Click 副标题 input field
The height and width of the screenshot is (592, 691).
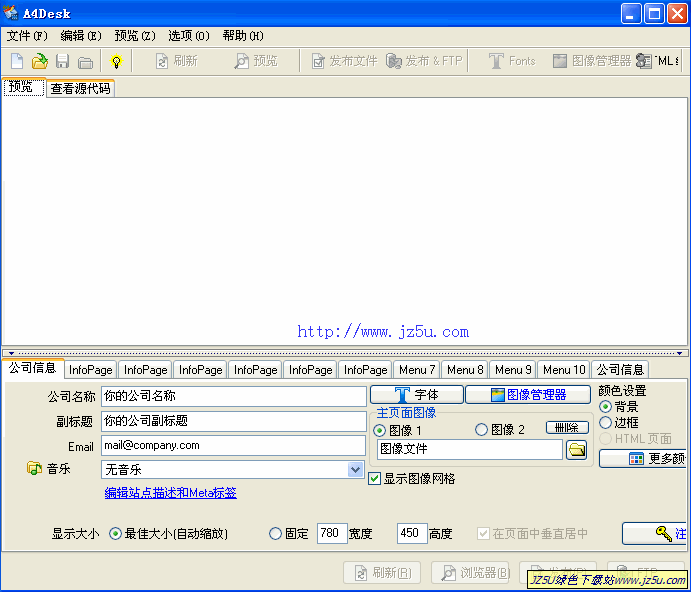pos(234,421)
